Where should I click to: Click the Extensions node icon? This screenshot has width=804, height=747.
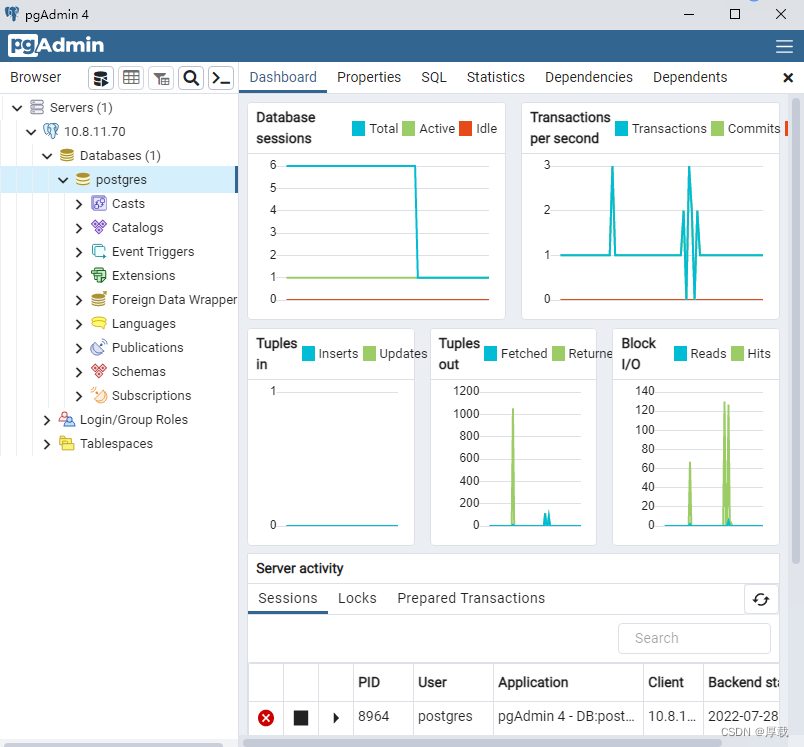click(99, 275)
